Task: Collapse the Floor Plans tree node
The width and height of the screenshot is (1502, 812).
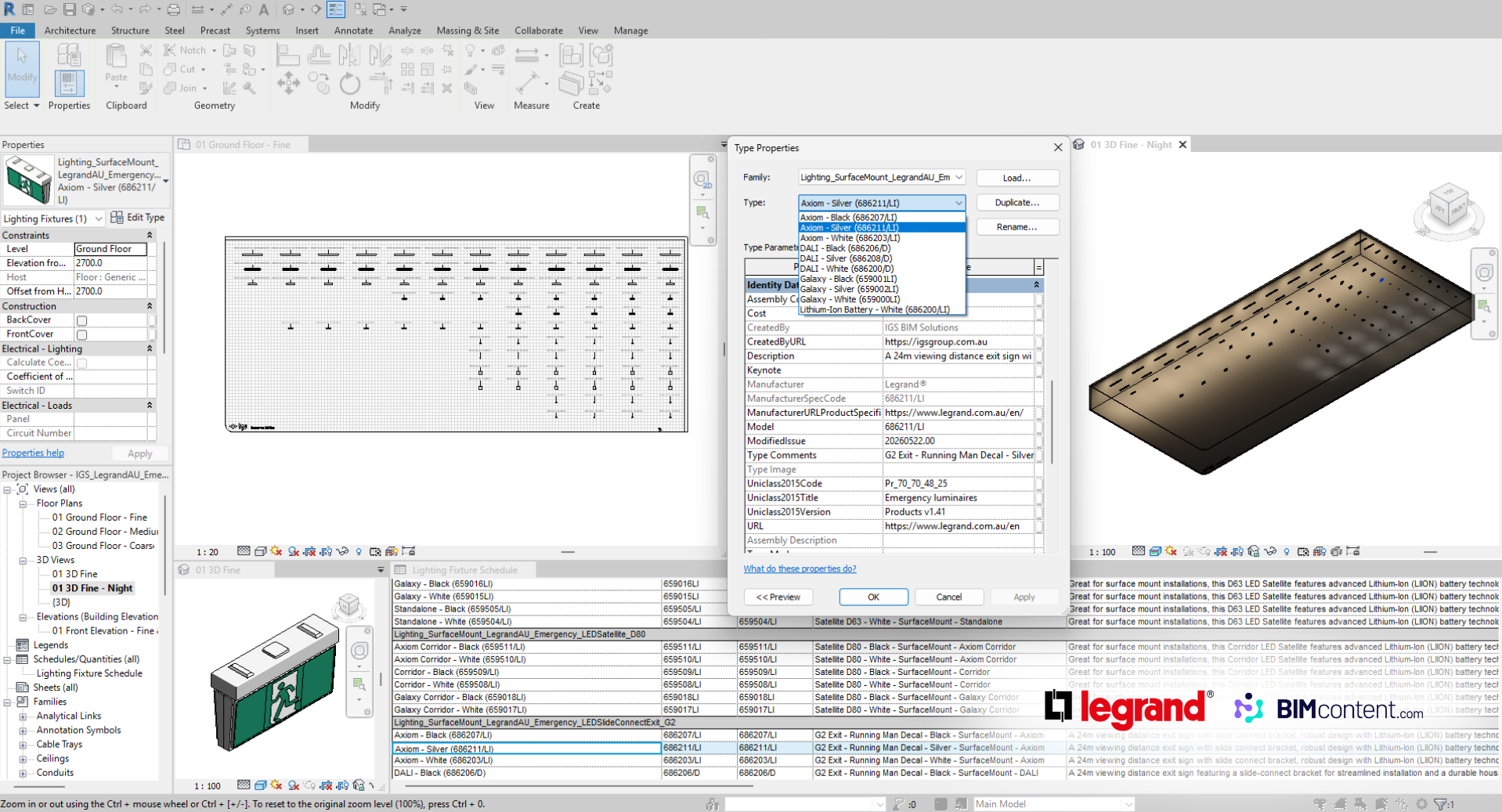Action: [x=23, y=503]
